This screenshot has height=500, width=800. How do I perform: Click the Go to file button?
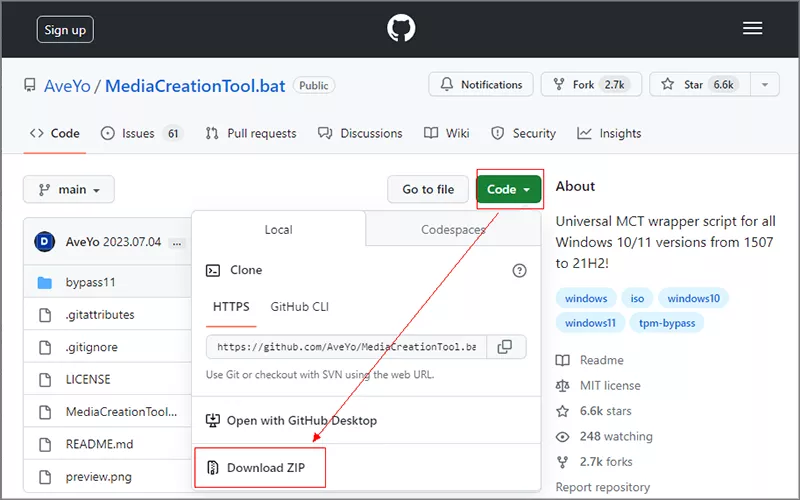tap(428, 190)
